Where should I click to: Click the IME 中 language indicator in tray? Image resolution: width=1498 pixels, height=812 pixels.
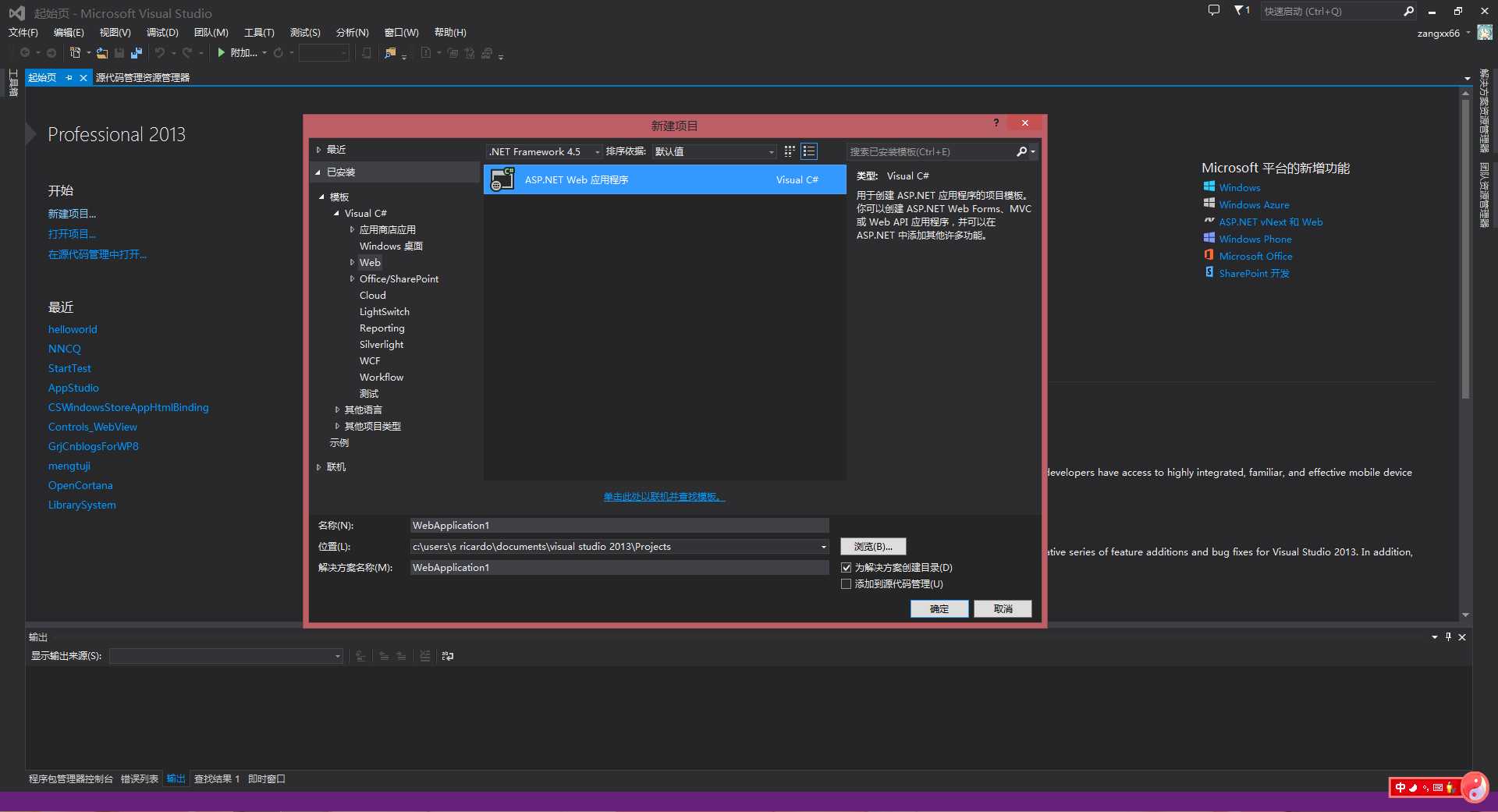[1400, 788]
